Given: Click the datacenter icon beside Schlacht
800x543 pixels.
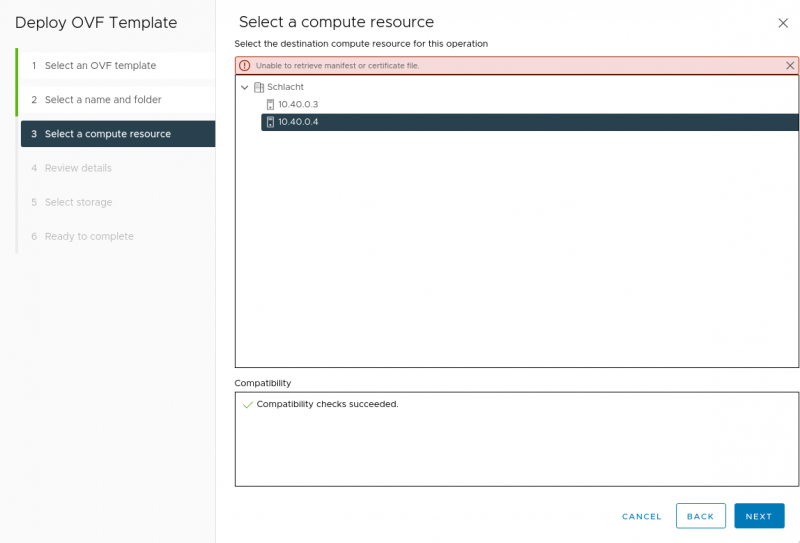Looking at the screenshot, I should pyautogui.click(x=259, y=87).
